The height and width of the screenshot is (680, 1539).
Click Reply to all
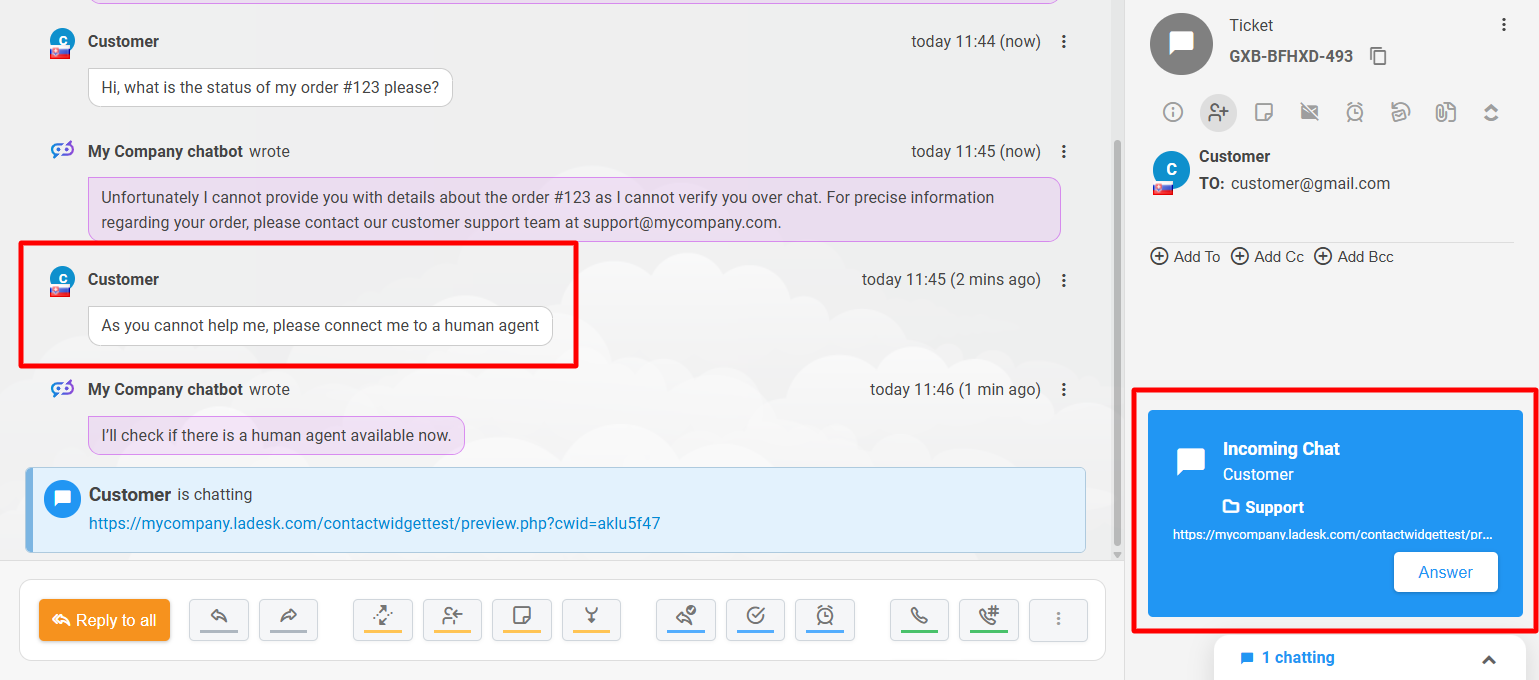[x=104, y=620]
